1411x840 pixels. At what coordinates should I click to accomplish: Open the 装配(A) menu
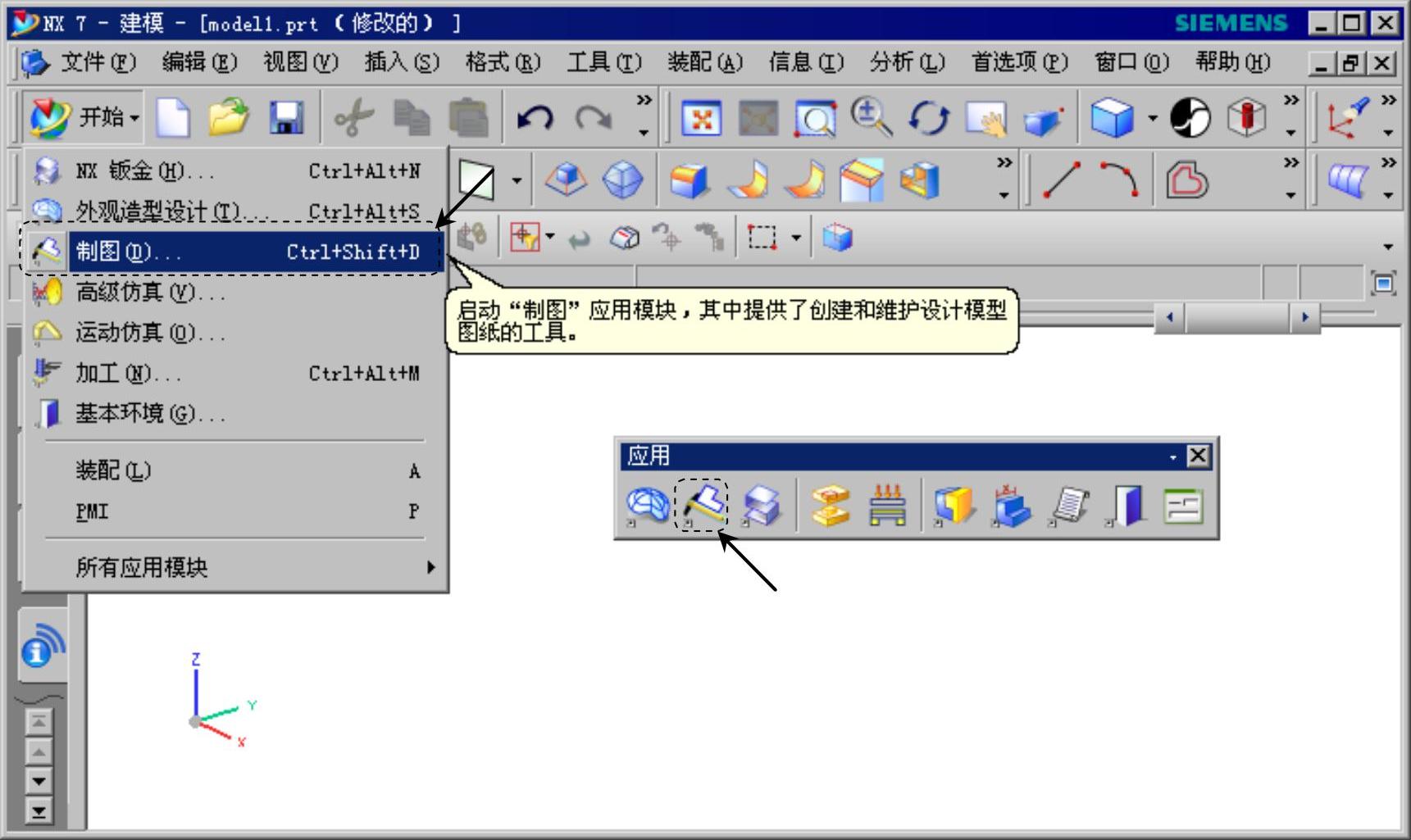(705, 62)
